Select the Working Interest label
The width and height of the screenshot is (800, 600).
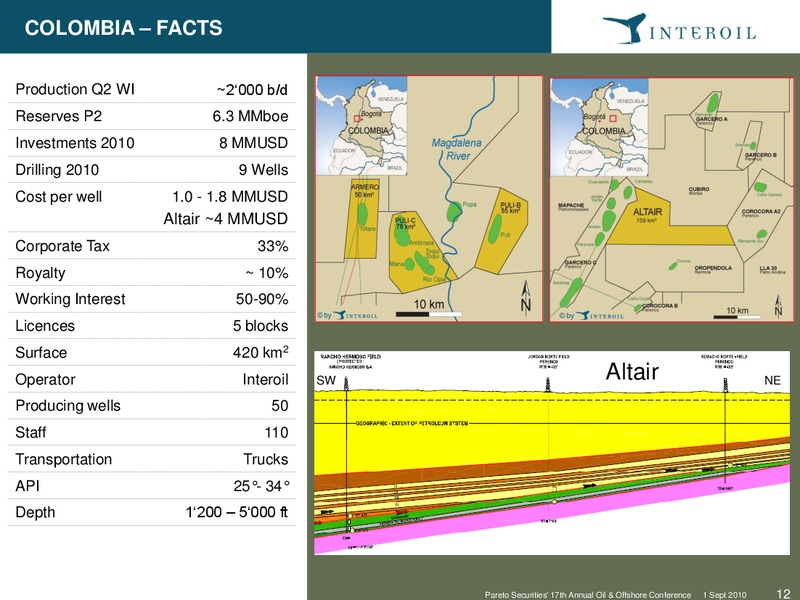pos(70,299)
